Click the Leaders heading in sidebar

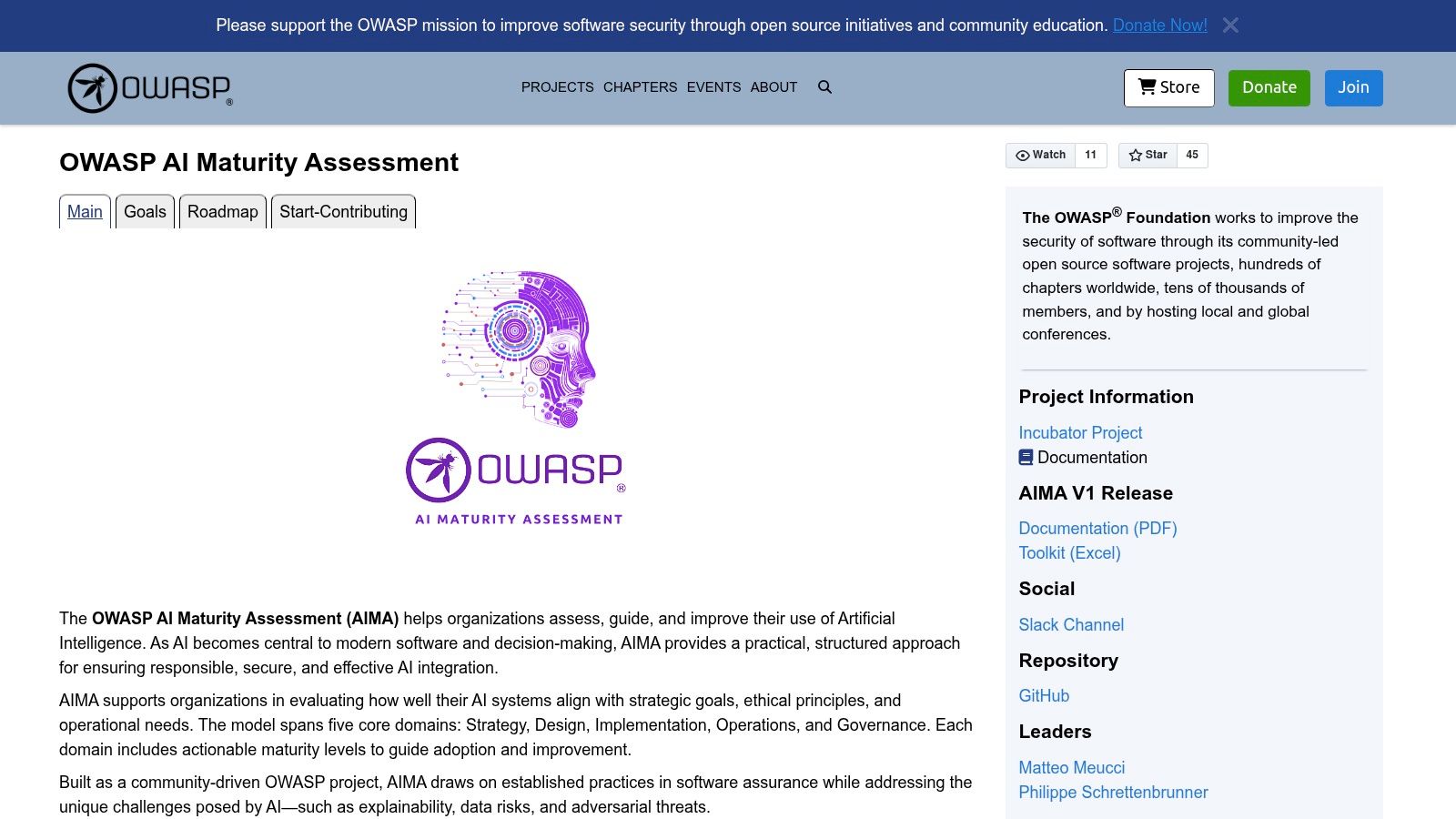1055,732
